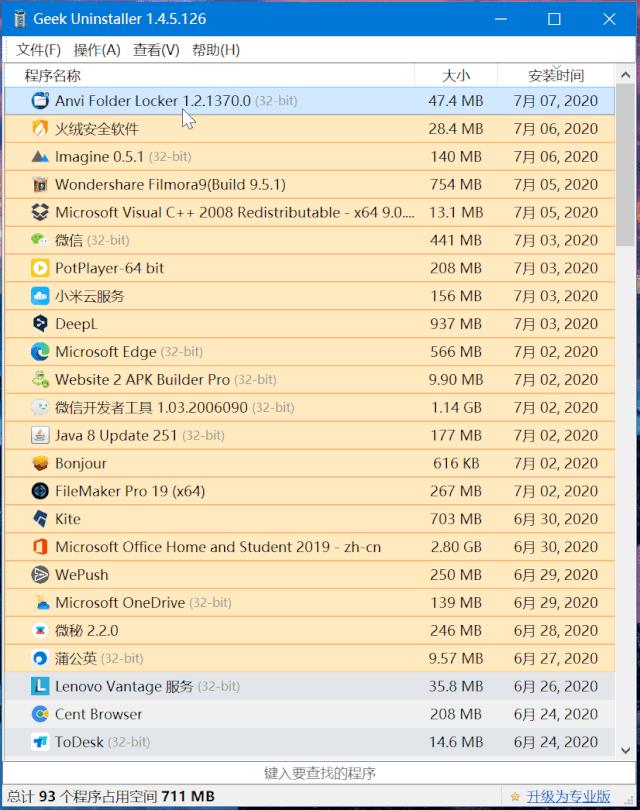The width and height of the screenshot is (640, 810).
Task: Click the Bonjour box icon
Action: pos(40,463)
